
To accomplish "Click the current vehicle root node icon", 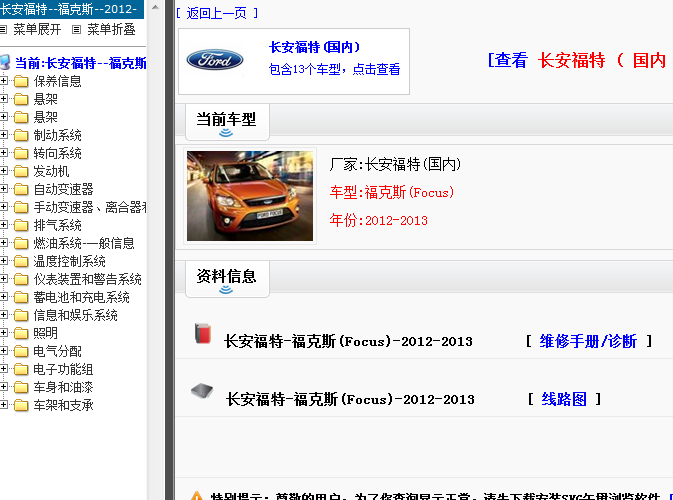I will (x=5, y=63).
